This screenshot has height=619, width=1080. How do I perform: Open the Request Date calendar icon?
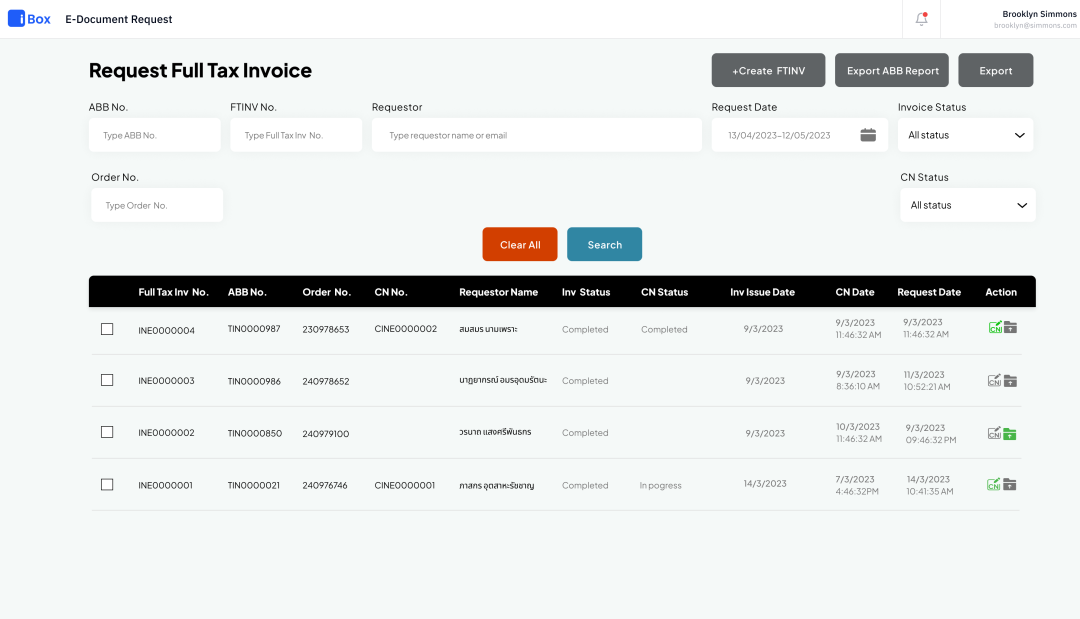click(868, 134)
